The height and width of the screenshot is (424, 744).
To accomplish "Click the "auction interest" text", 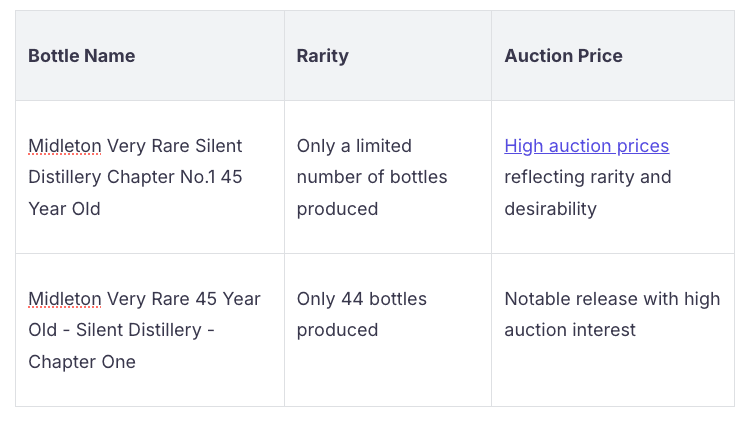I will click(x=569, y=330).
